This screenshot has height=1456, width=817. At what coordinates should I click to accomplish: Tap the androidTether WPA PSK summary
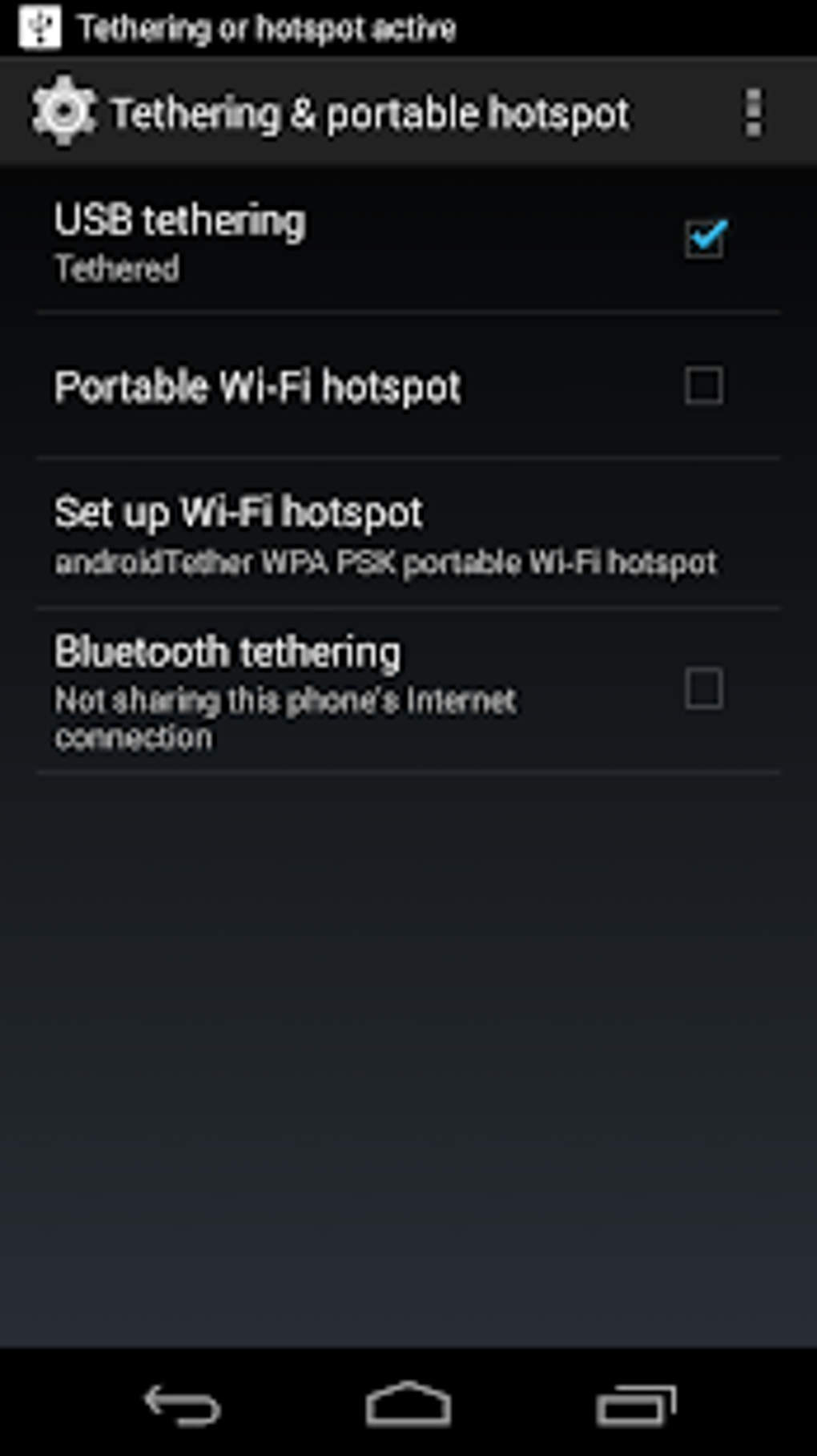(385, 563)
